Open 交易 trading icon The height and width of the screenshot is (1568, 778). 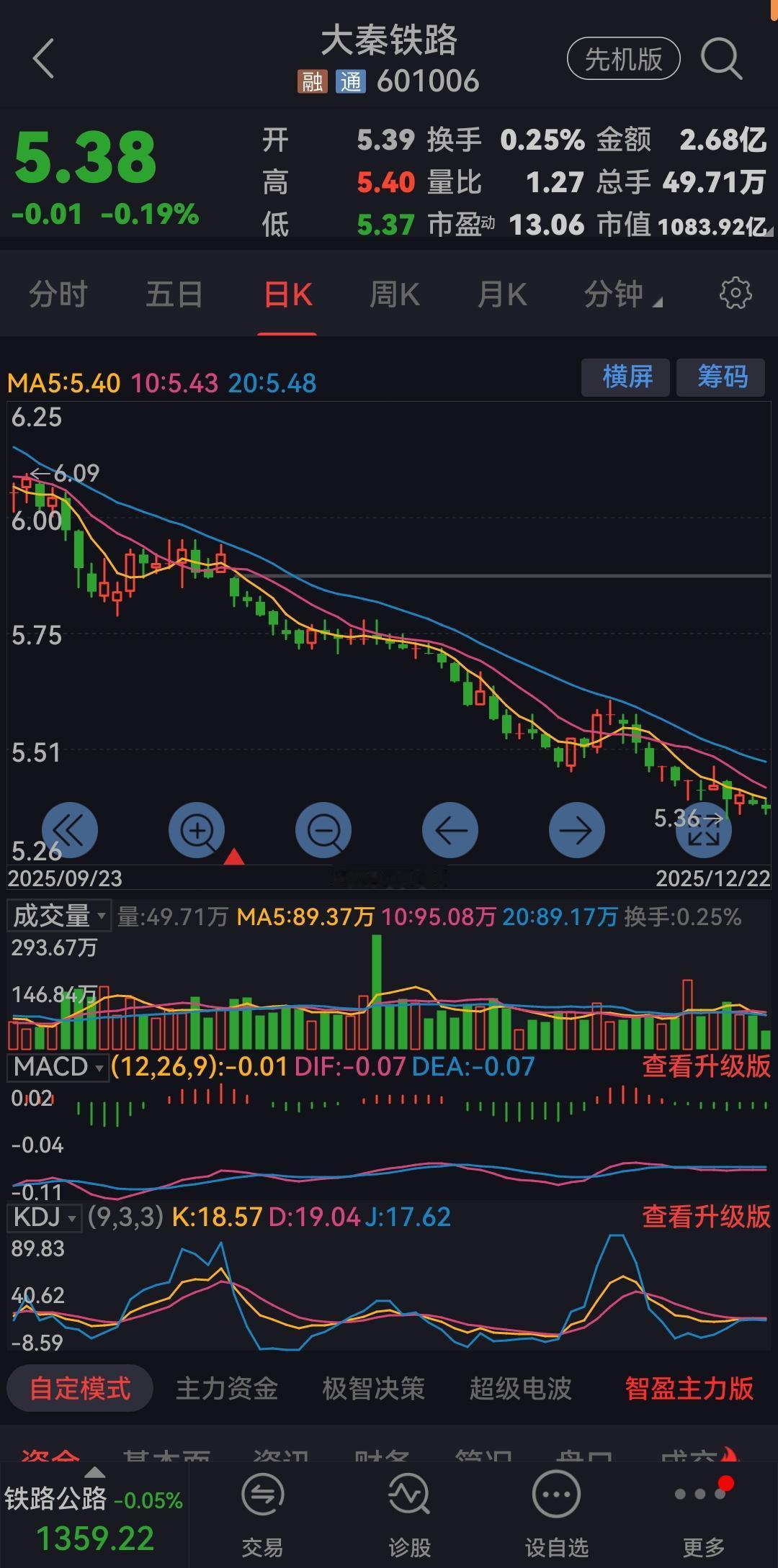click(262, 1515)
